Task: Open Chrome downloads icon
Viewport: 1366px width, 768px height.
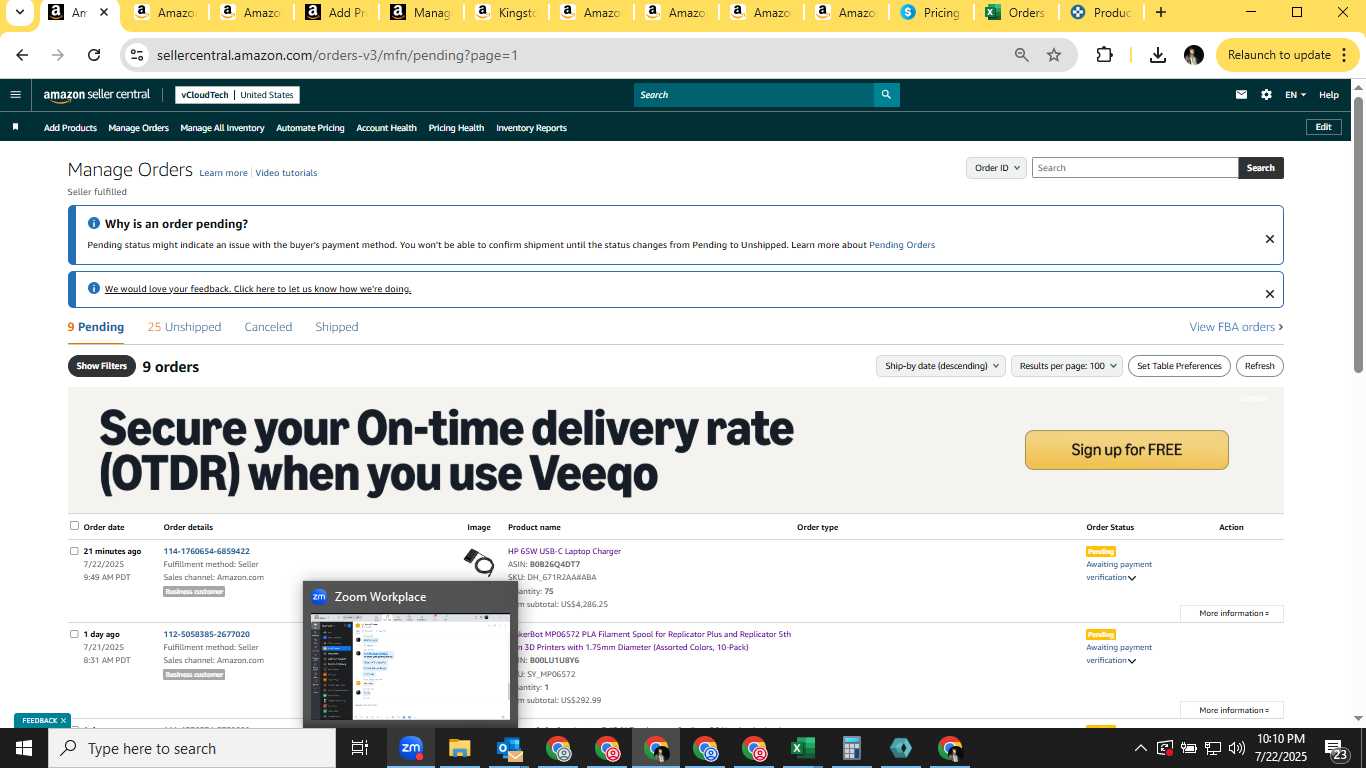Action: (x=1157, y=55)
